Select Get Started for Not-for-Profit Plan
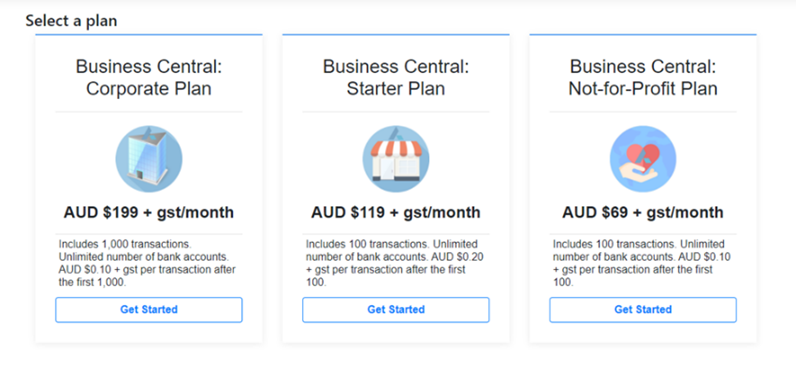Image resolution: width=796 pixels, height=368 pixels. coord(643,310)
